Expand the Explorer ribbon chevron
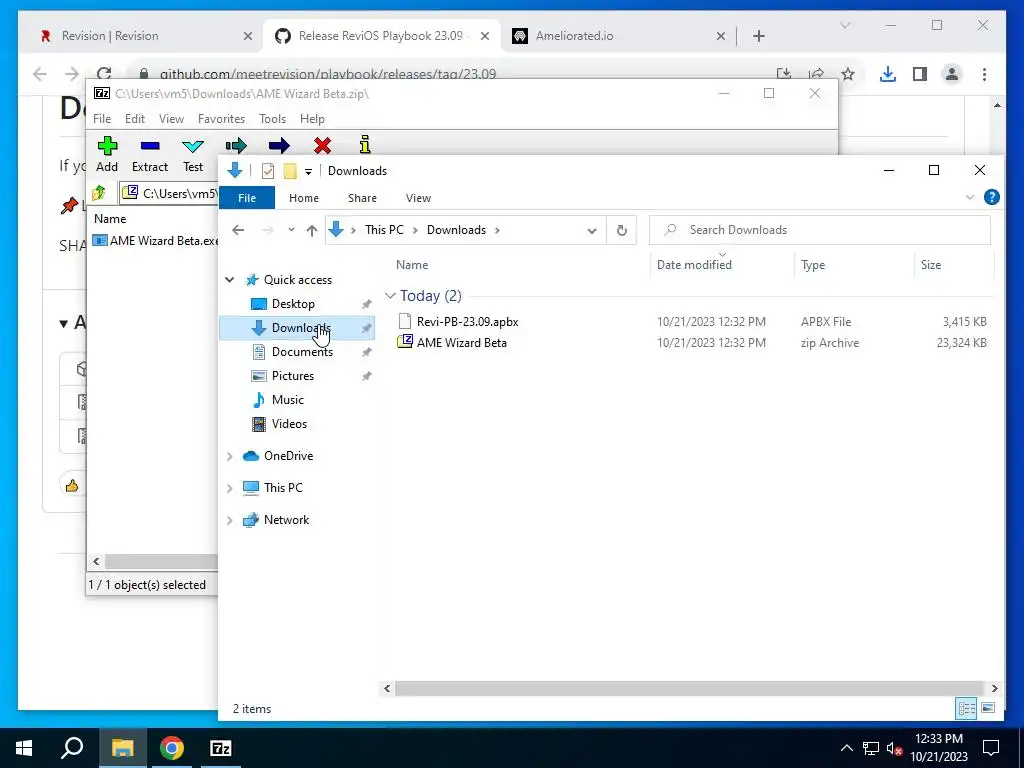Image resolution: width=1024 pixels, height=768 pixels. coord(970,197)
